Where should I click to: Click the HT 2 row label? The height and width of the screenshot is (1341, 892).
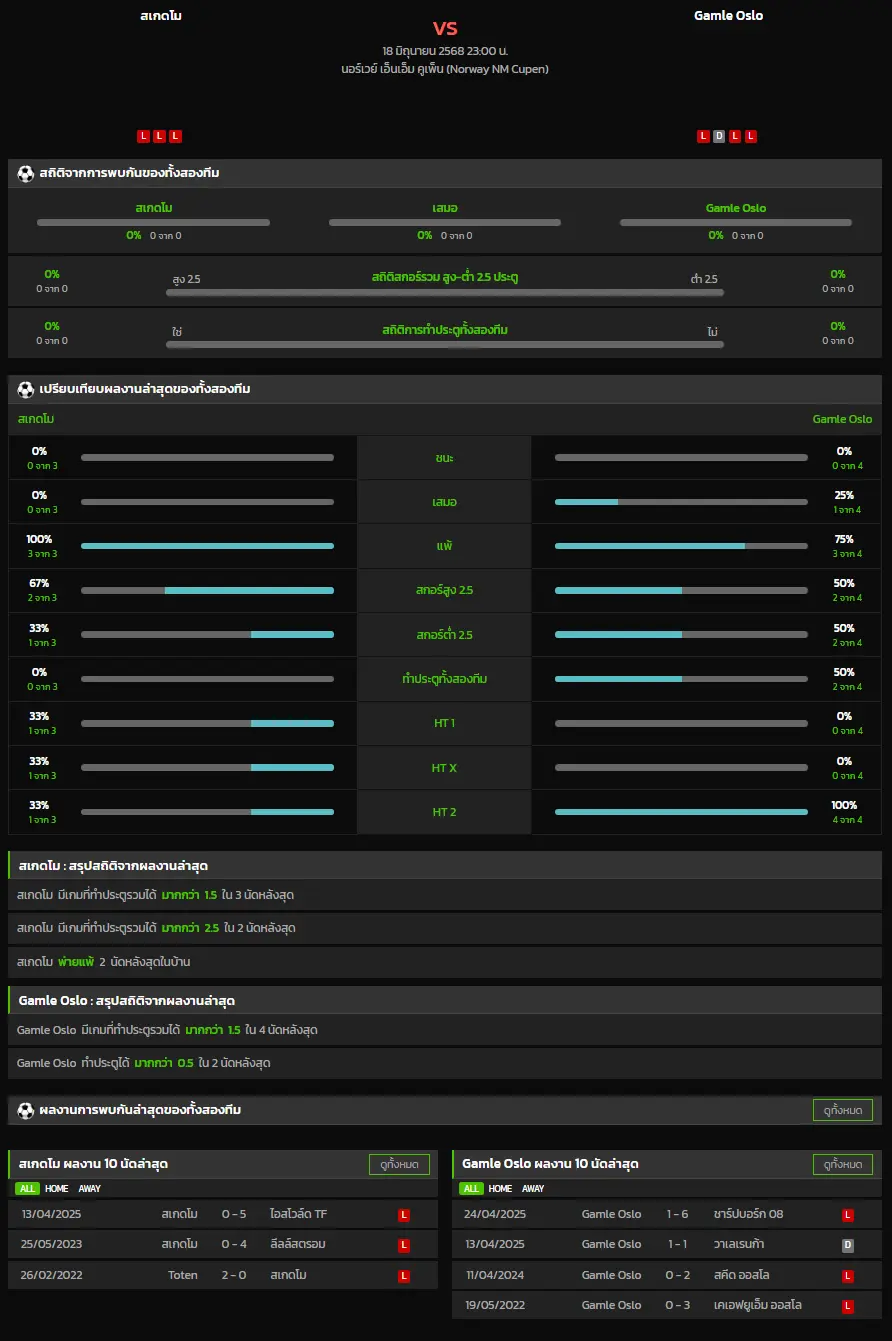(445, 812)
